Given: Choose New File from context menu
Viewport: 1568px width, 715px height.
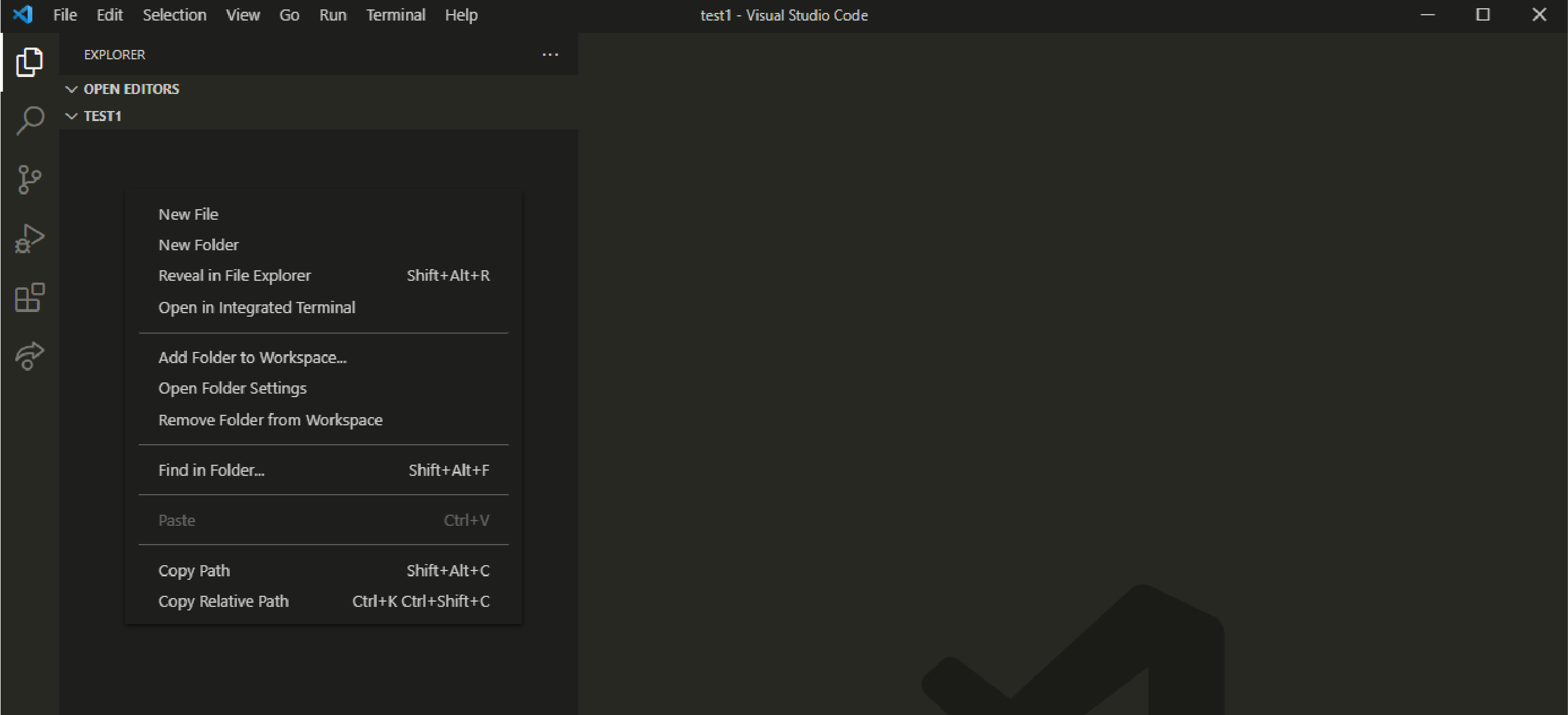Looking at the screenshot, I should tap(188, 214).
